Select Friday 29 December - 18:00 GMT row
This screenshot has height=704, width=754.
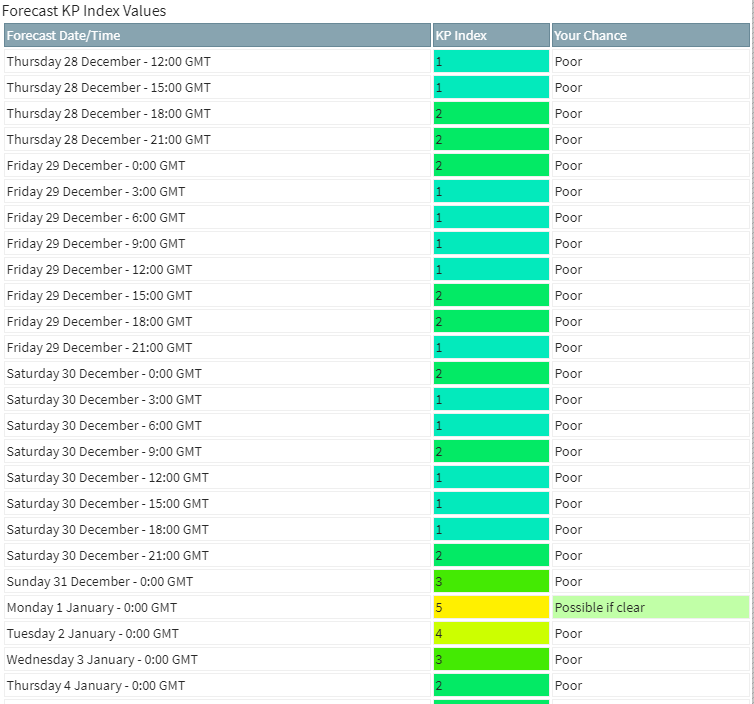pyautogui.click(x=377, y=321)
